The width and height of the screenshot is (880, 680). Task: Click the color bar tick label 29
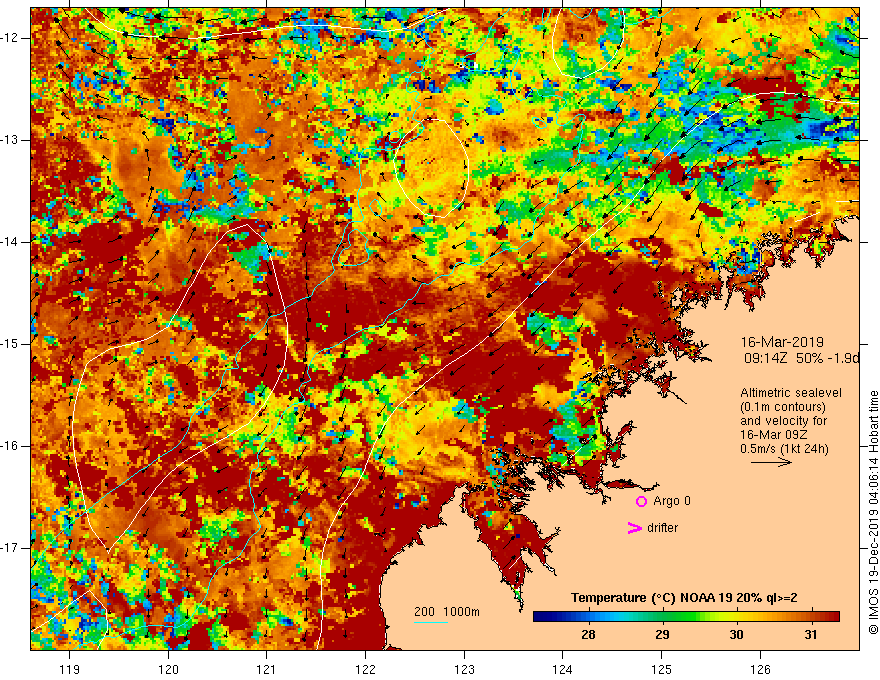(x=662, y=635)
